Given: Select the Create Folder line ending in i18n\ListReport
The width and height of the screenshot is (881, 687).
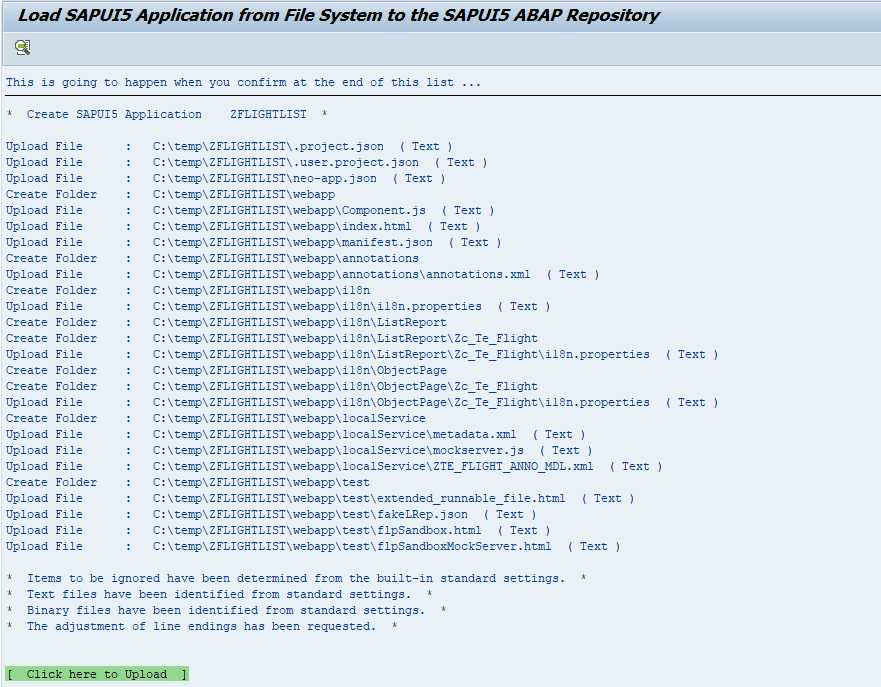Looking at the screenshot, I should point(226,322).
